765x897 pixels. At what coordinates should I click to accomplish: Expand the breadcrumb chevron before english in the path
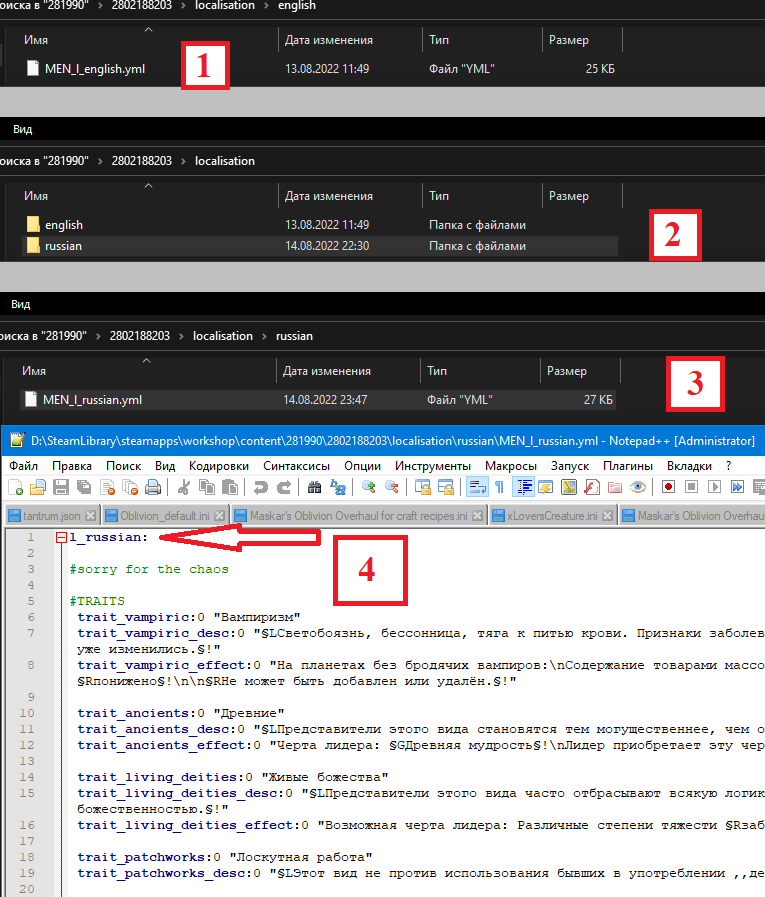coord(266,6)
